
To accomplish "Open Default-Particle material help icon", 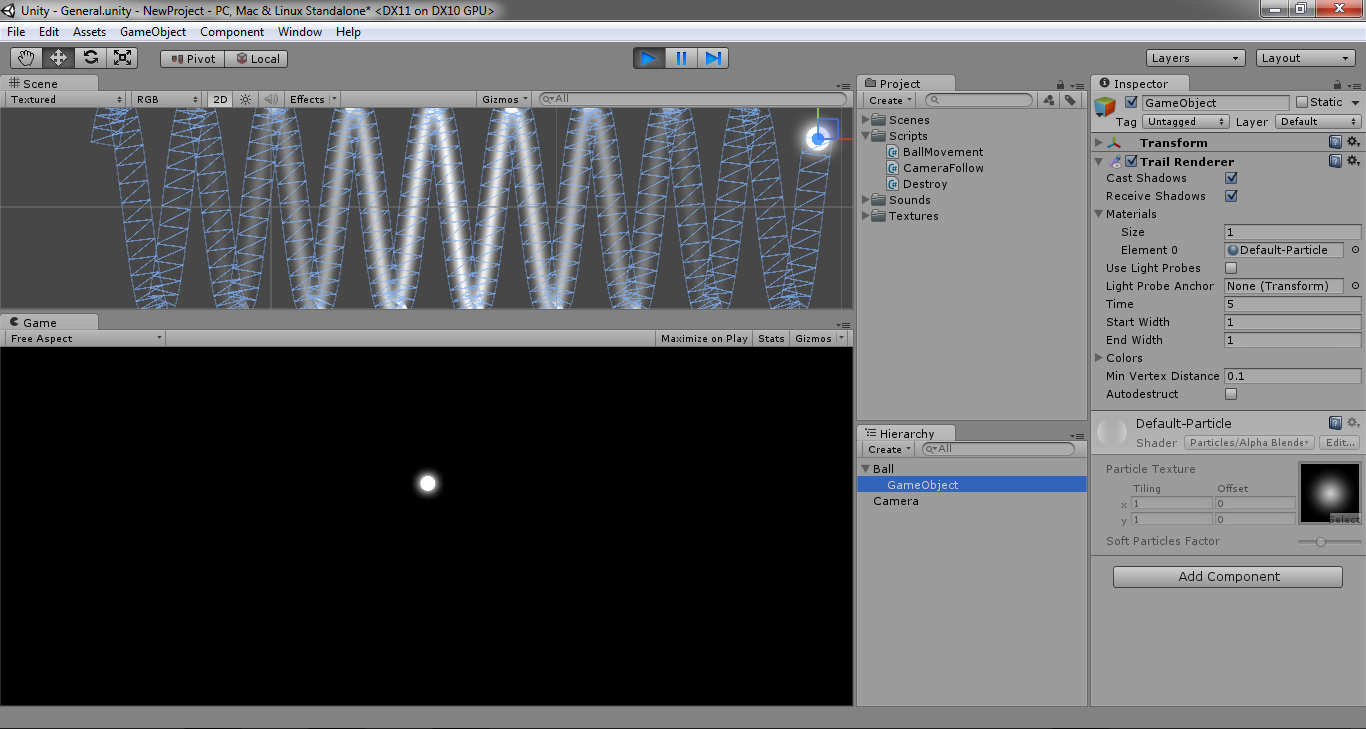I will tap(1335, 423).
